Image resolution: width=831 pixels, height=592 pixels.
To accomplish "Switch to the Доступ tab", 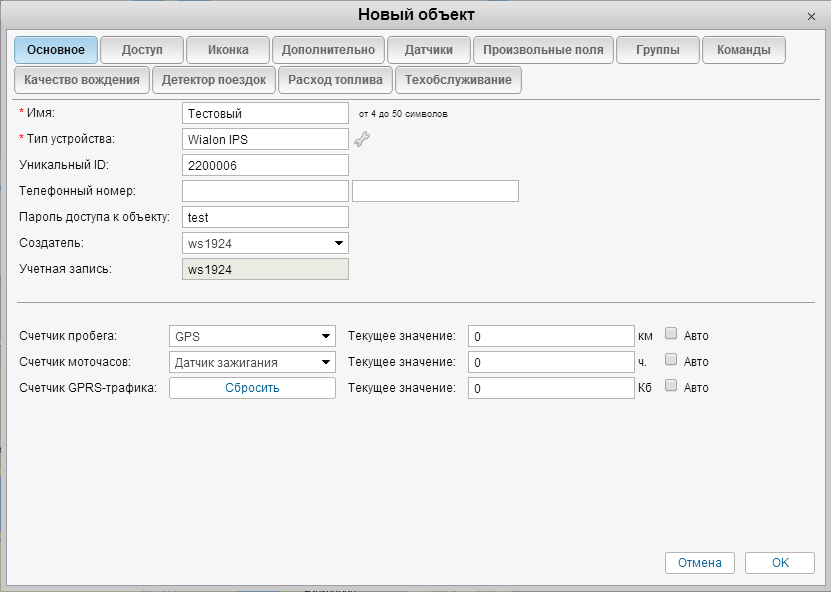I will point(142,50).
